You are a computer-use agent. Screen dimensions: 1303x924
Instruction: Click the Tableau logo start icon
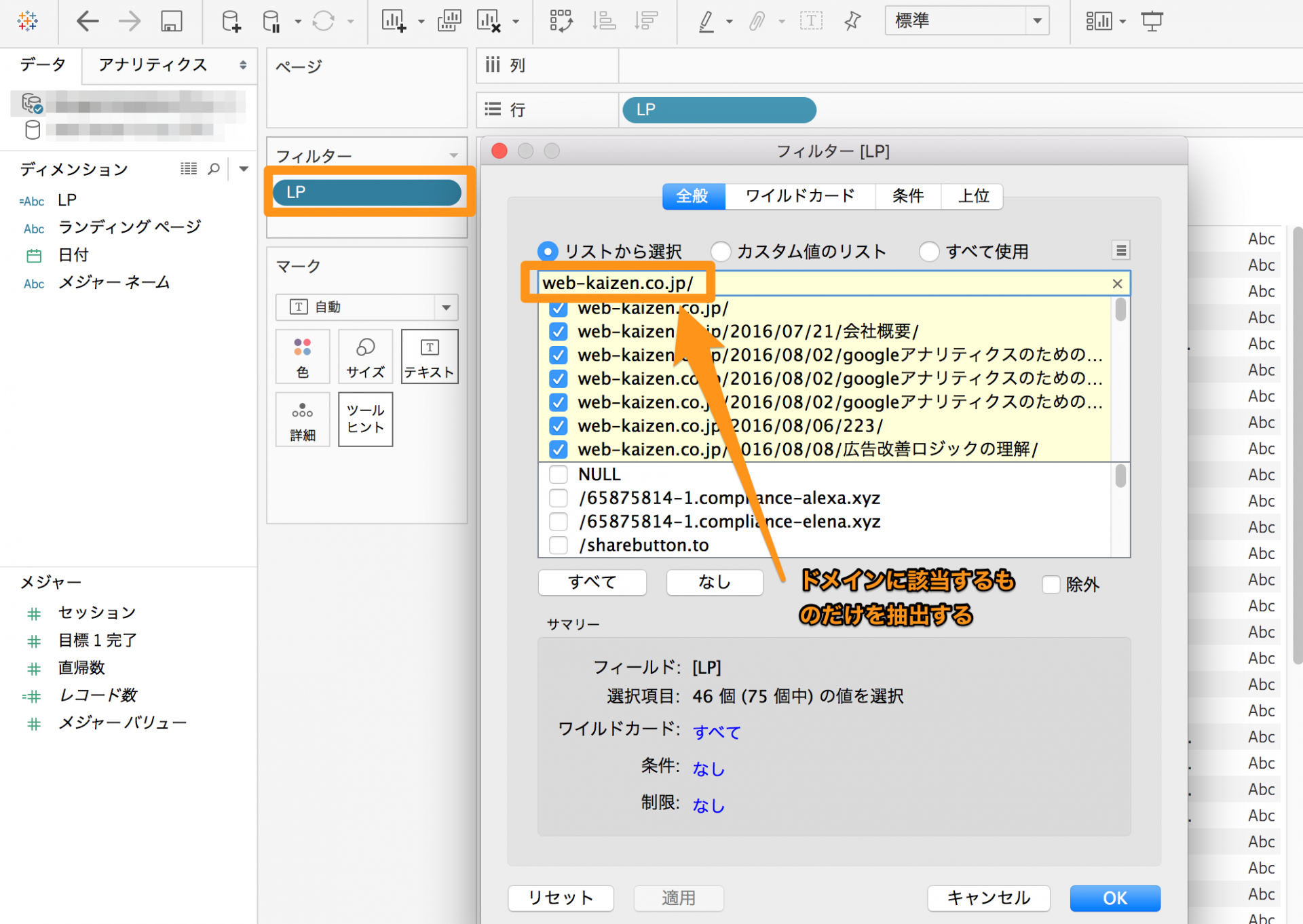click(28, 21)
